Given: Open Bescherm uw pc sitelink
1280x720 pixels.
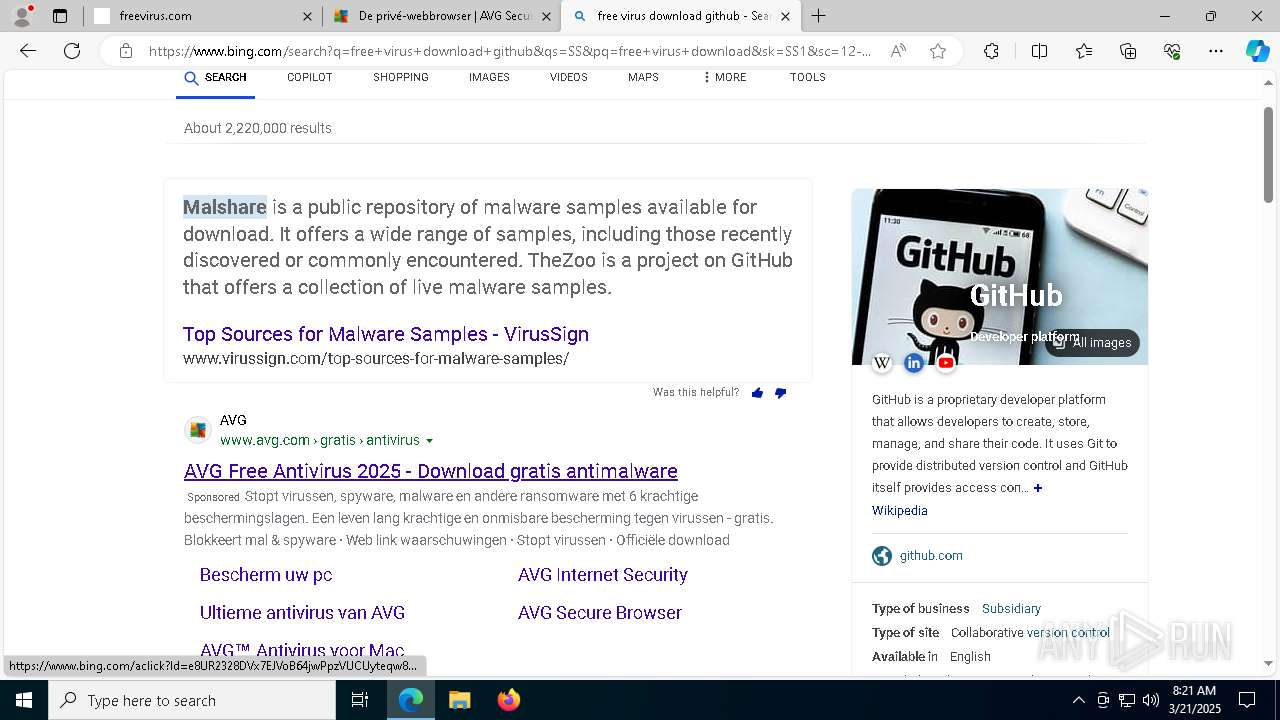Looking at the screenshot, I should [x=266, y=575].
